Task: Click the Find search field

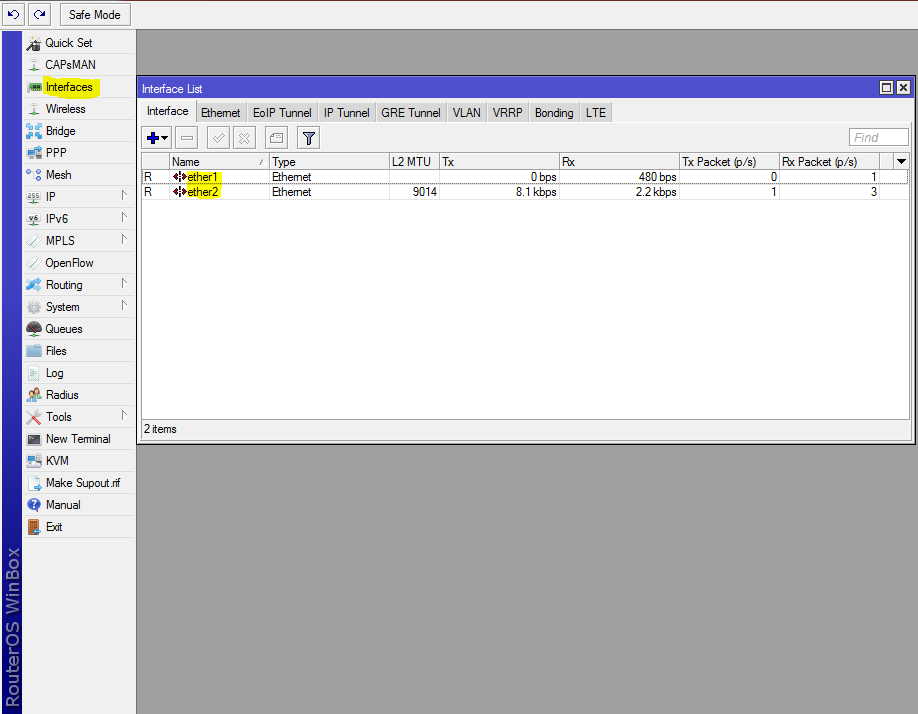Action: pyautogui.click(x=879, y=138)
